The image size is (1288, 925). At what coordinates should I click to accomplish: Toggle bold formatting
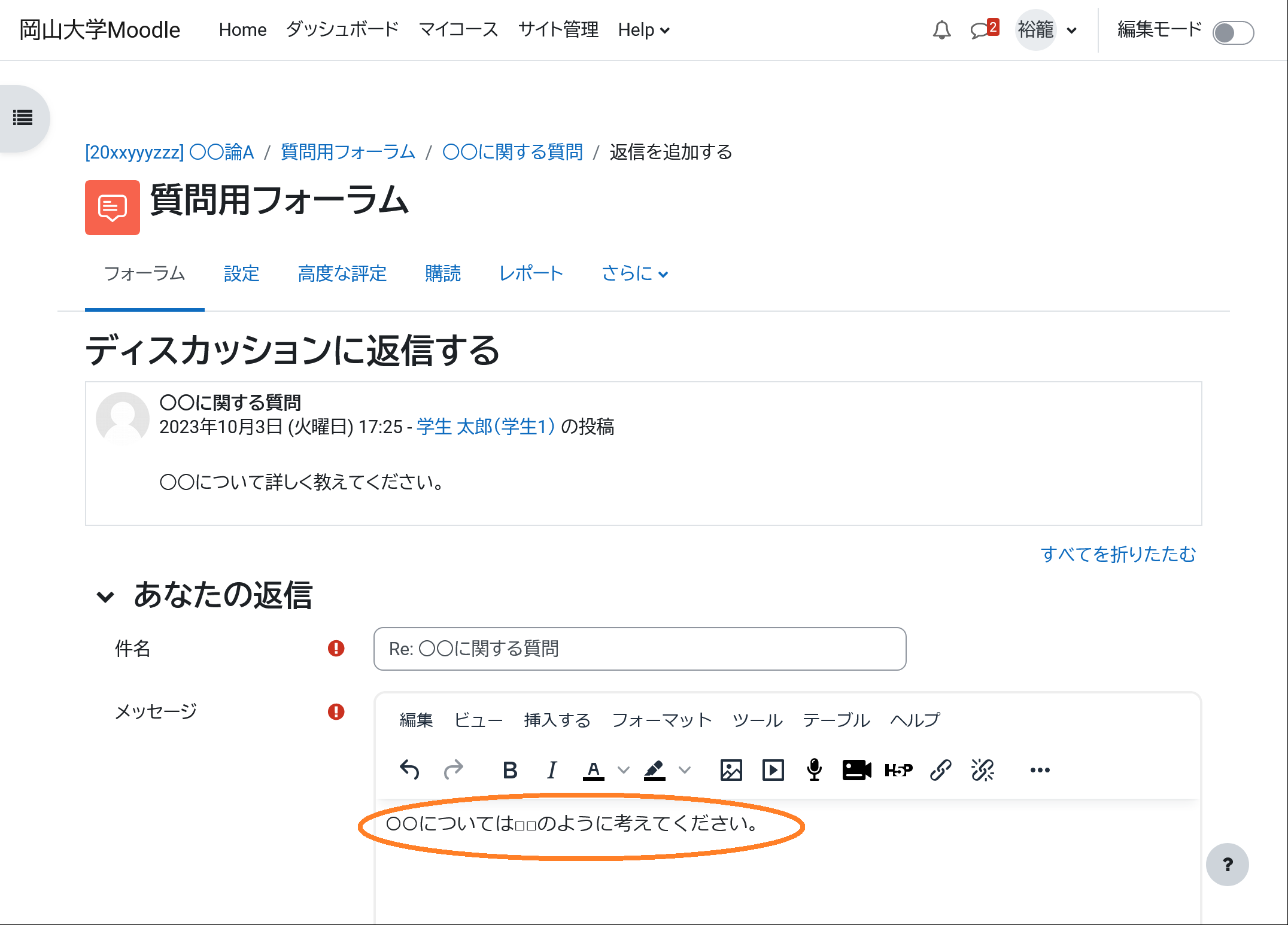tap(510, 770)
